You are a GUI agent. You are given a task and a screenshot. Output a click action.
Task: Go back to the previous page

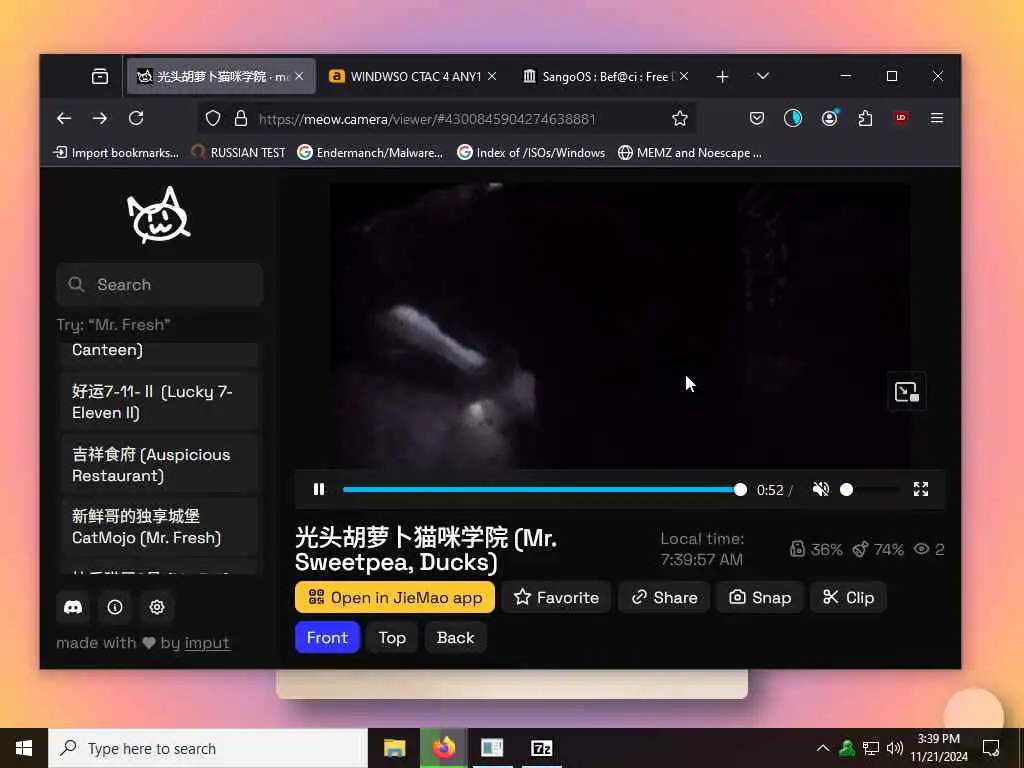tap(64, 118)
